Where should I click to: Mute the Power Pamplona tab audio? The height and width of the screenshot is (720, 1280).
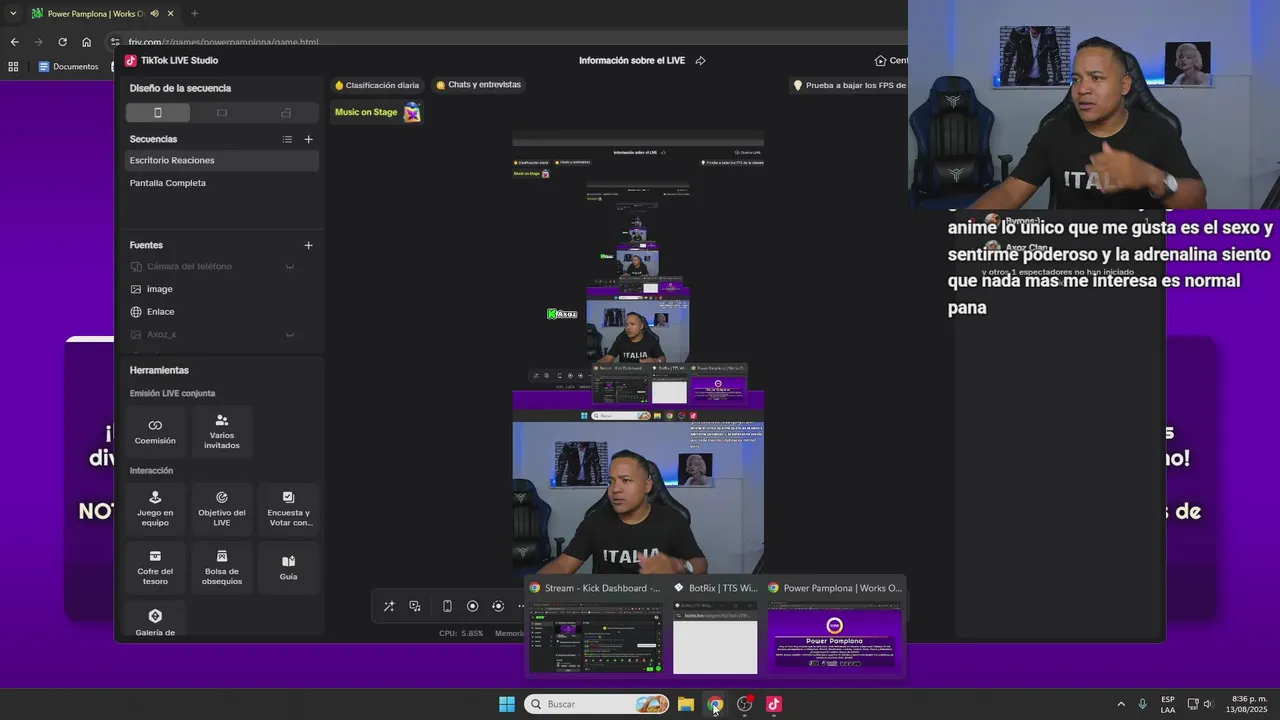coord(154,14)
